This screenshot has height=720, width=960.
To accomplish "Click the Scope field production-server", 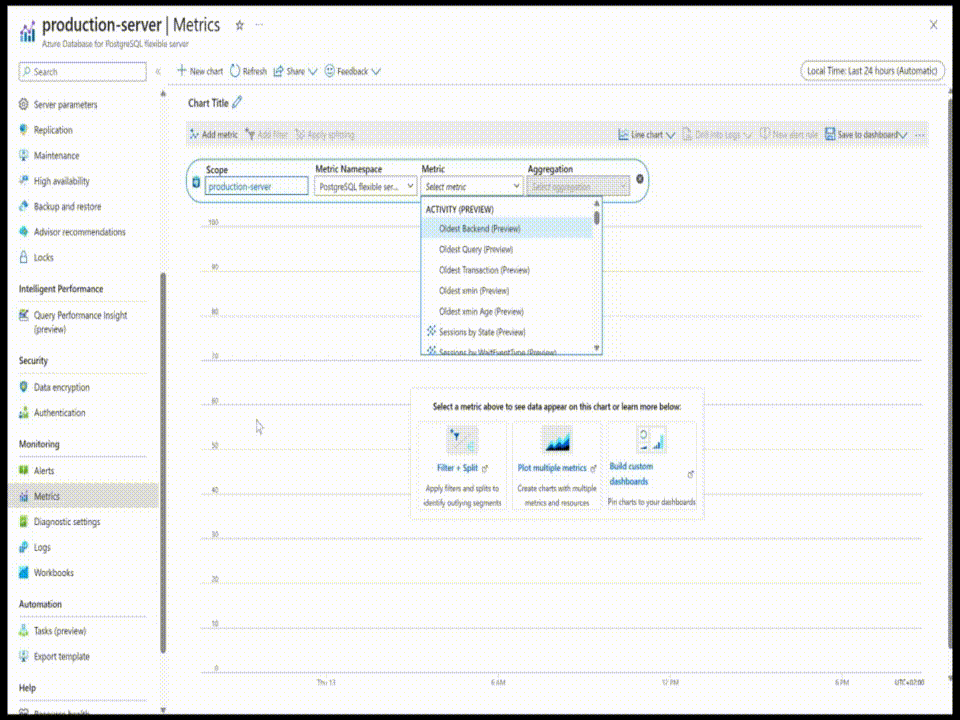I will tap(257, 186).
